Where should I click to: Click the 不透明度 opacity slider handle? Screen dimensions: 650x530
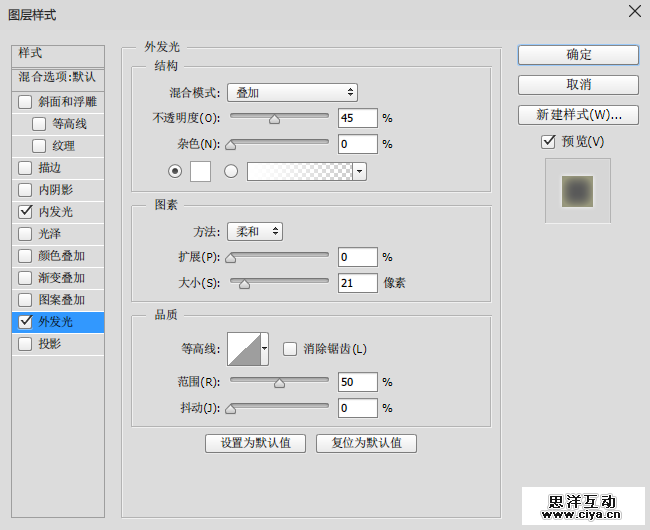[274, 119]
